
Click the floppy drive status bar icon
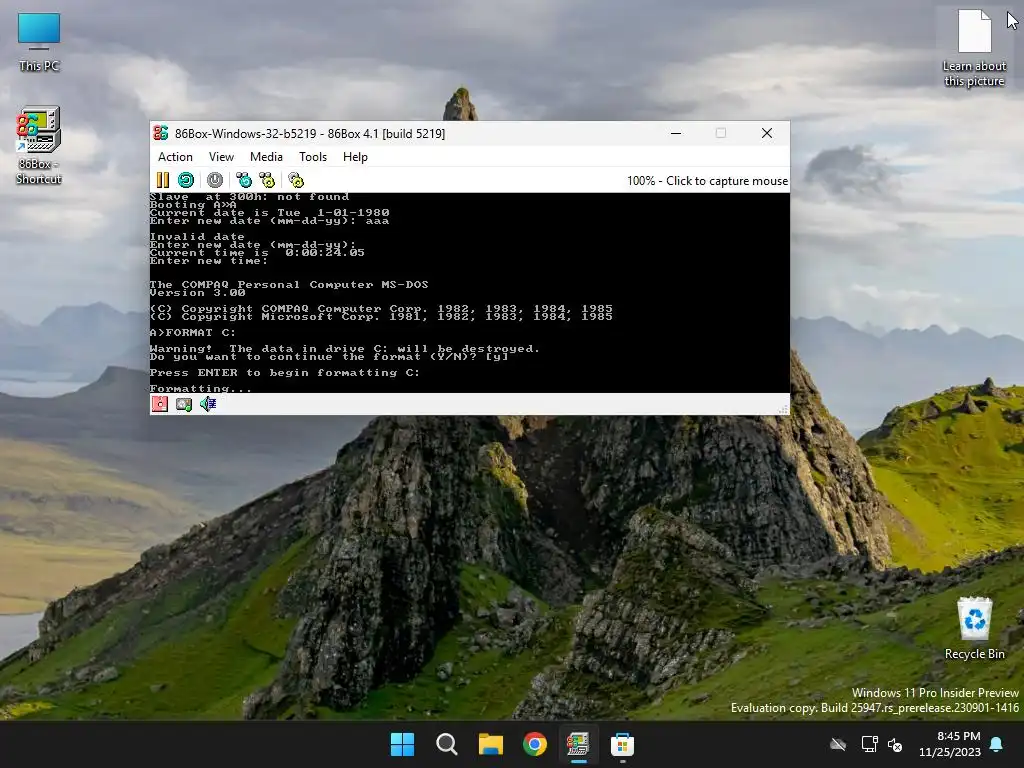pyautogui.click(x=160, y=404)
